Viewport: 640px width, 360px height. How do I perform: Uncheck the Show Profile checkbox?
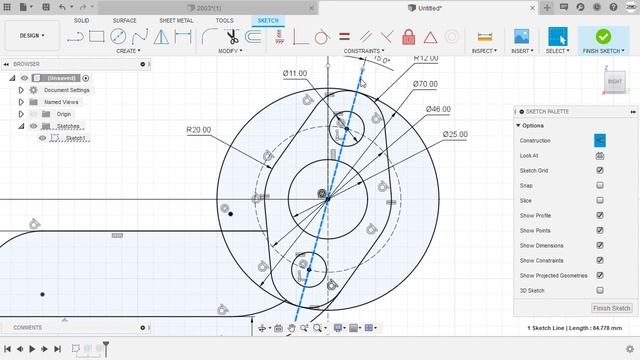tap(600, 215)
